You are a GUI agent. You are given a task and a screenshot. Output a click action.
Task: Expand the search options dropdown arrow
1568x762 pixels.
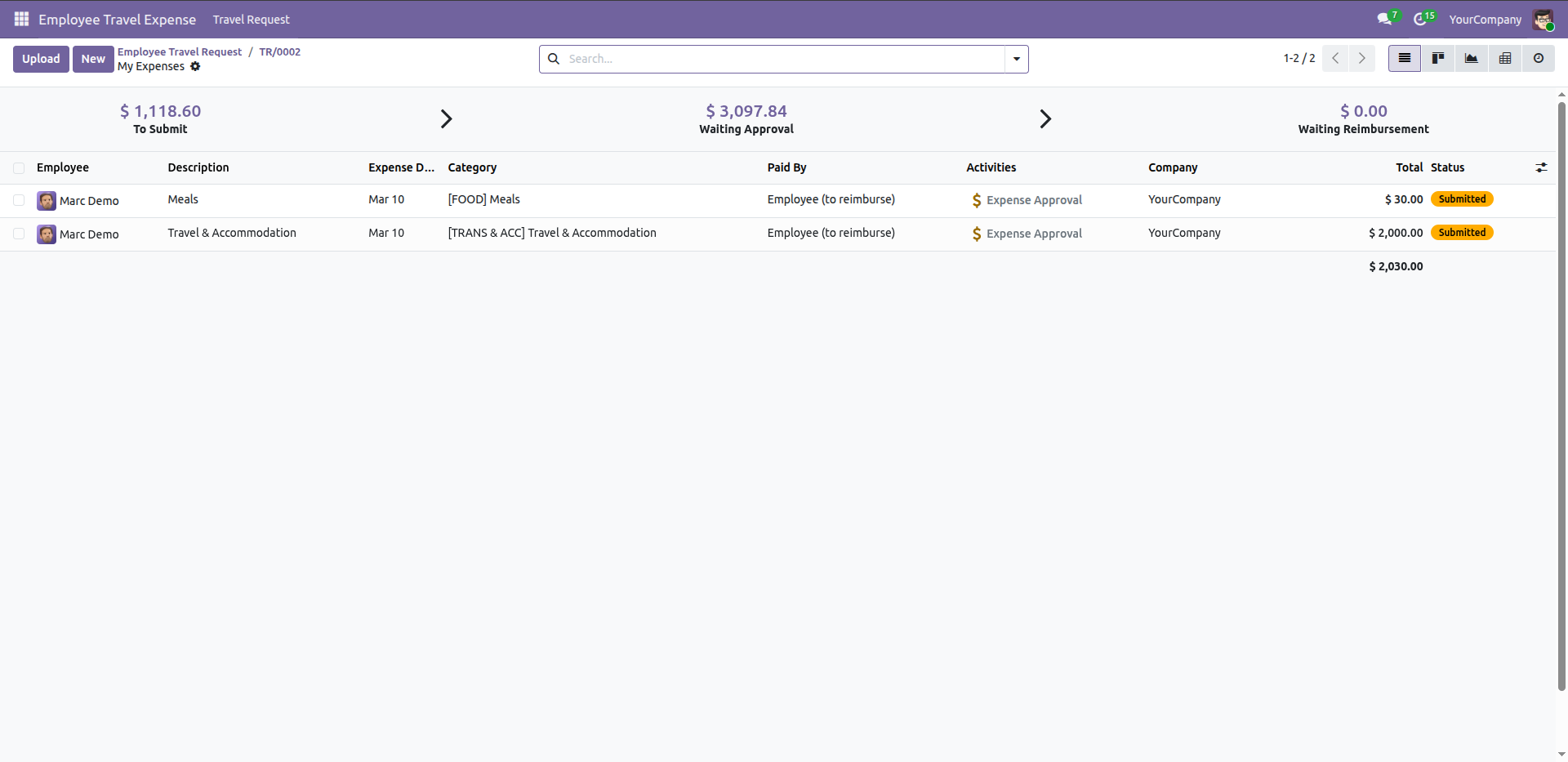tap(1017, 59)
